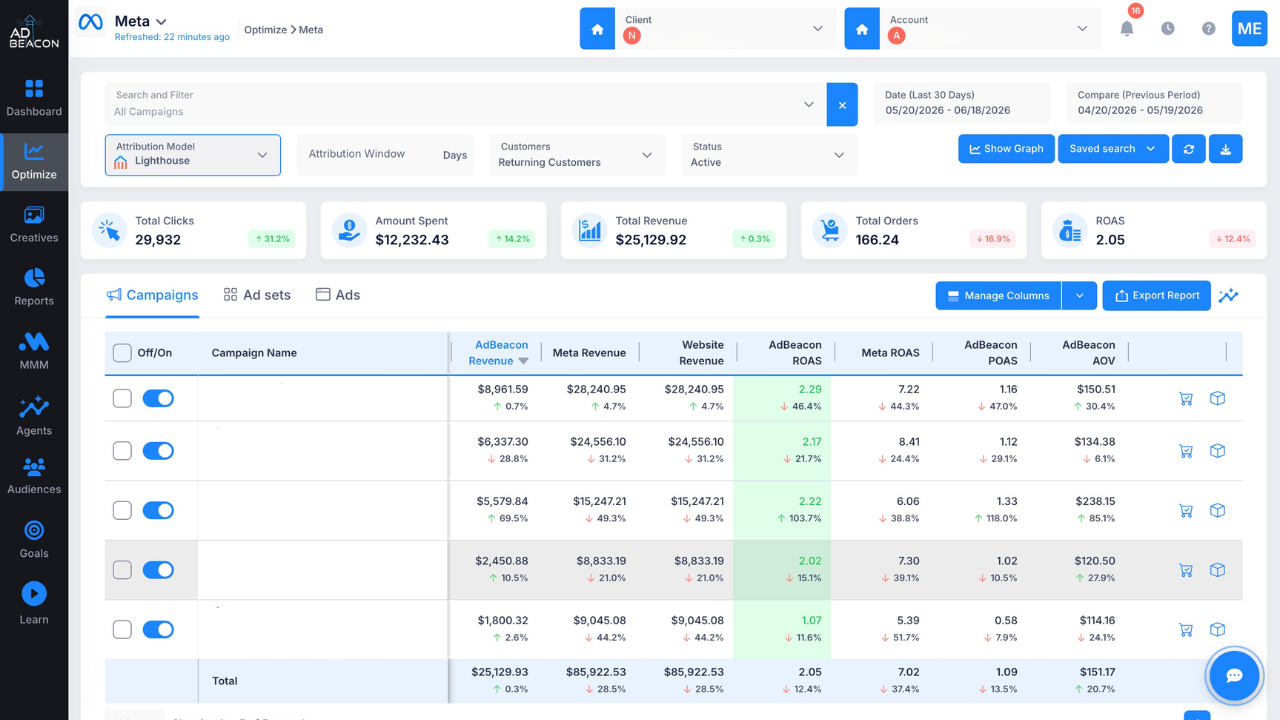Image resolution: width=1280 pixels, height=720 pixels.
Task: Click the Manage Columns button
Action: (x=998, y=295)
